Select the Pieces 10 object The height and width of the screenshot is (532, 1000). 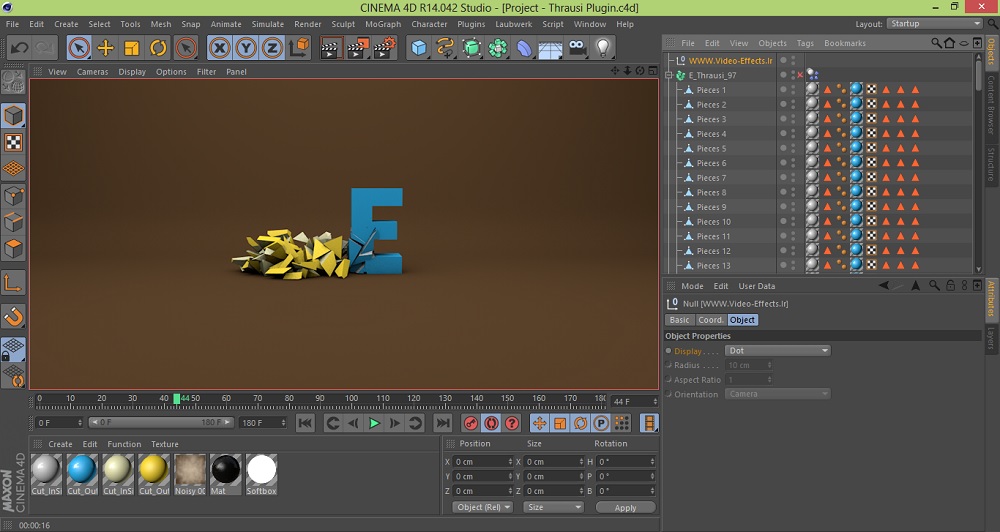click(713, 222)
